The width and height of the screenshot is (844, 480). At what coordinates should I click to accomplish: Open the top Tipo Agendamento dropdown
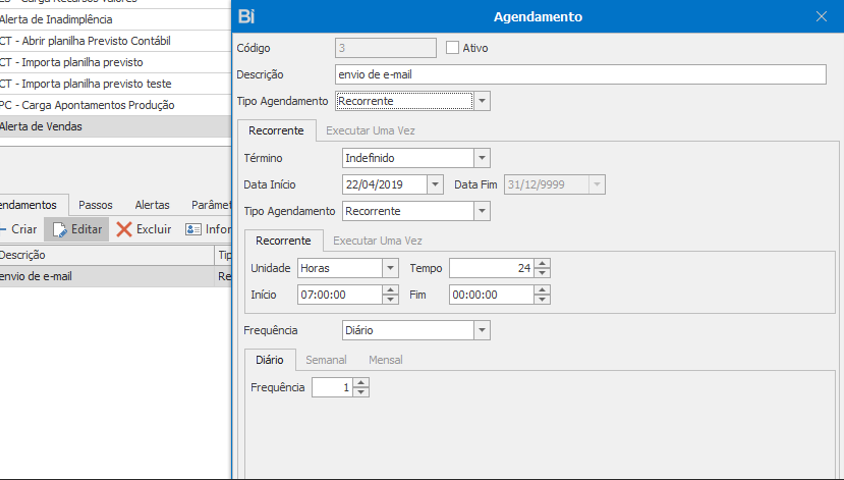[x=482, y=101]
